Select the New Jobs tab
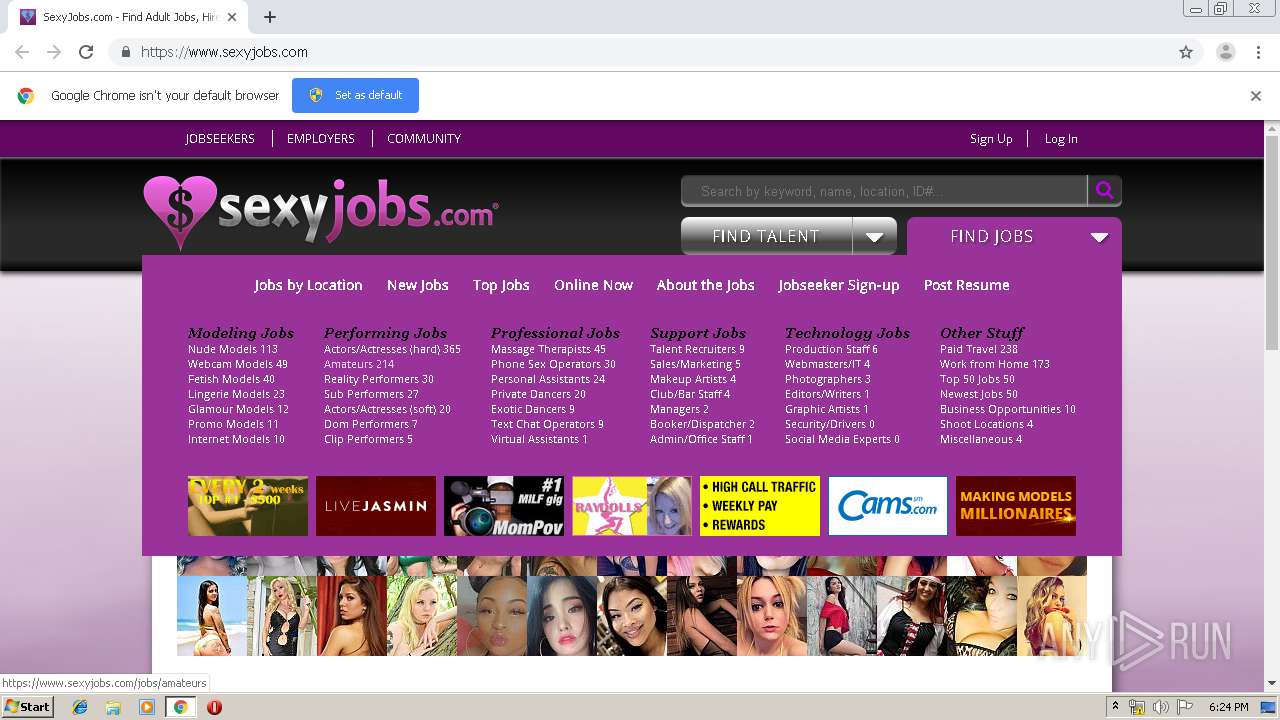 click(x=418, y=285)
